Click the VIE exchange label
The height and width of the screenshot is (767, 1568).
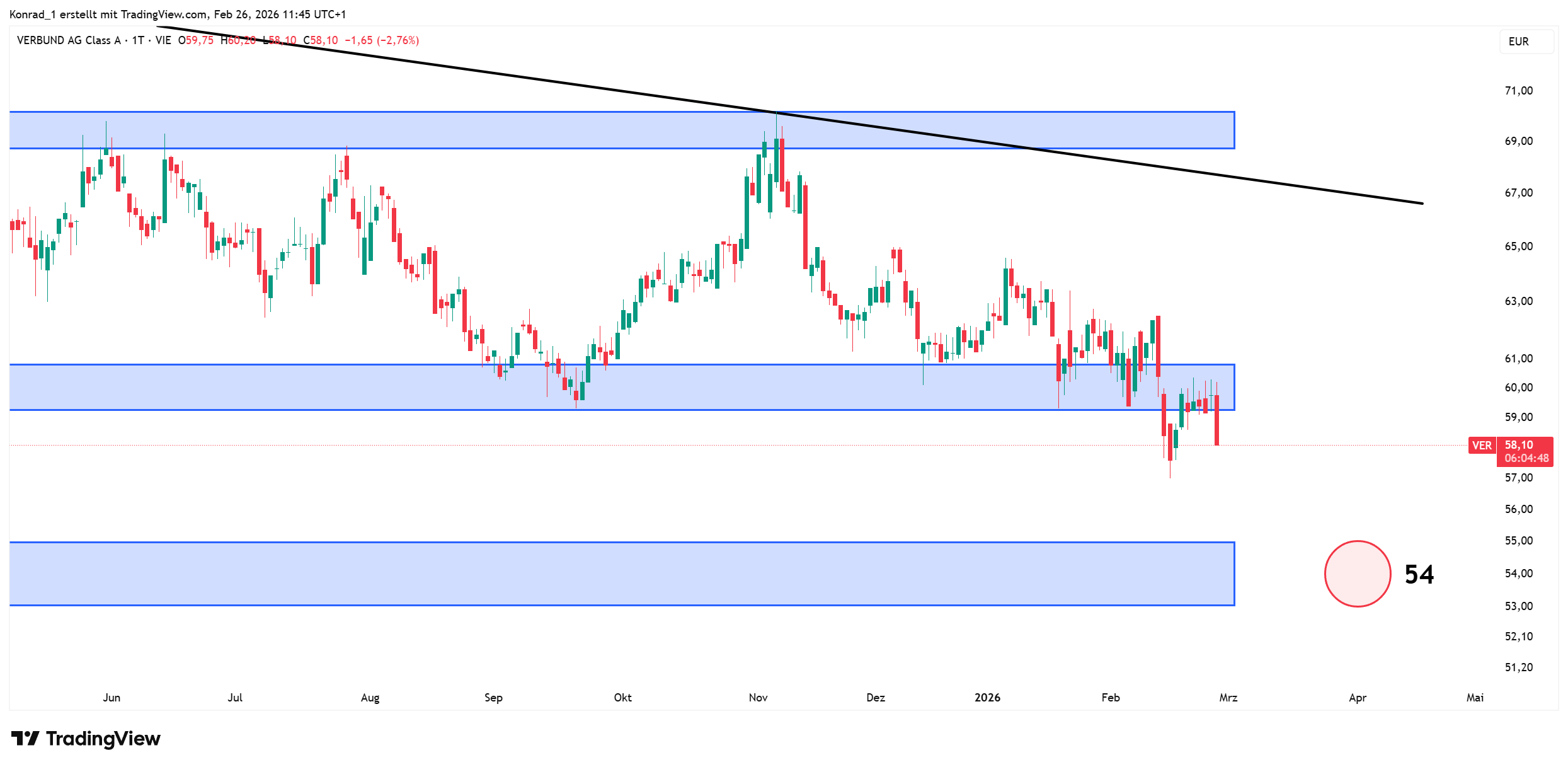click(163, 40)
